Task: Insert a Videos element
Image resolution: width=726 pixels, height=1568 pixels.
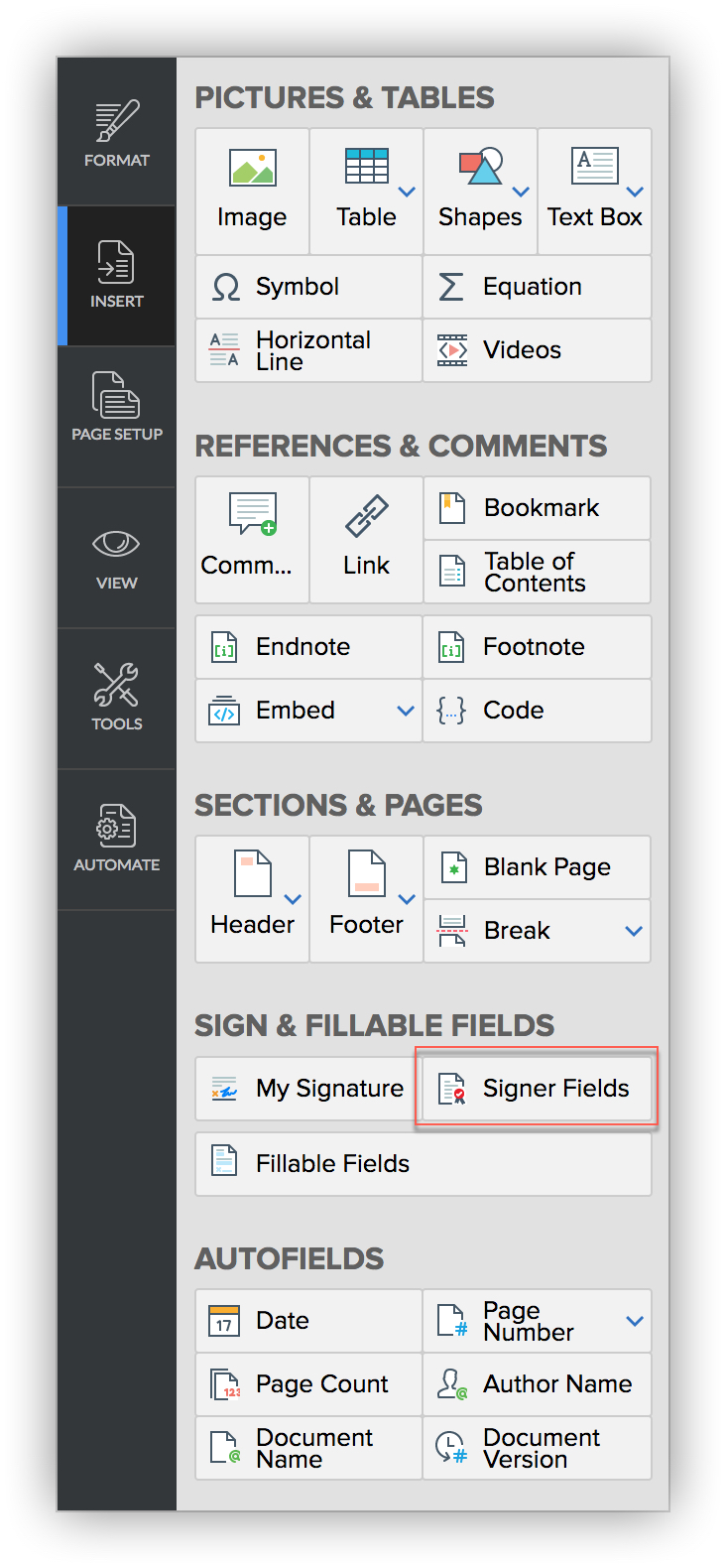Action: click(538, 350)
